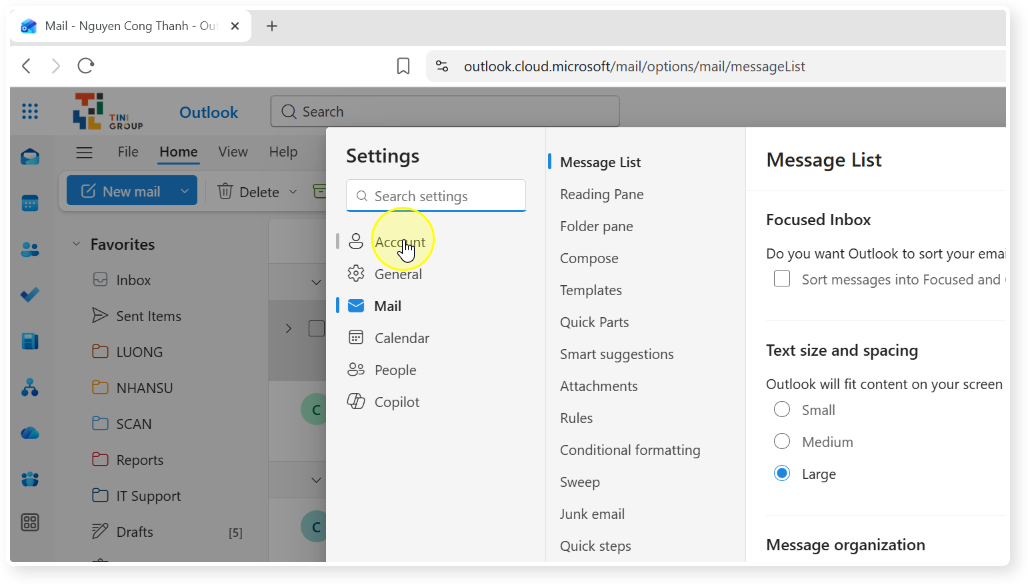Open the Junk email settings
The height and width of the screenshot is (584, 1028).
click(592, 514)
